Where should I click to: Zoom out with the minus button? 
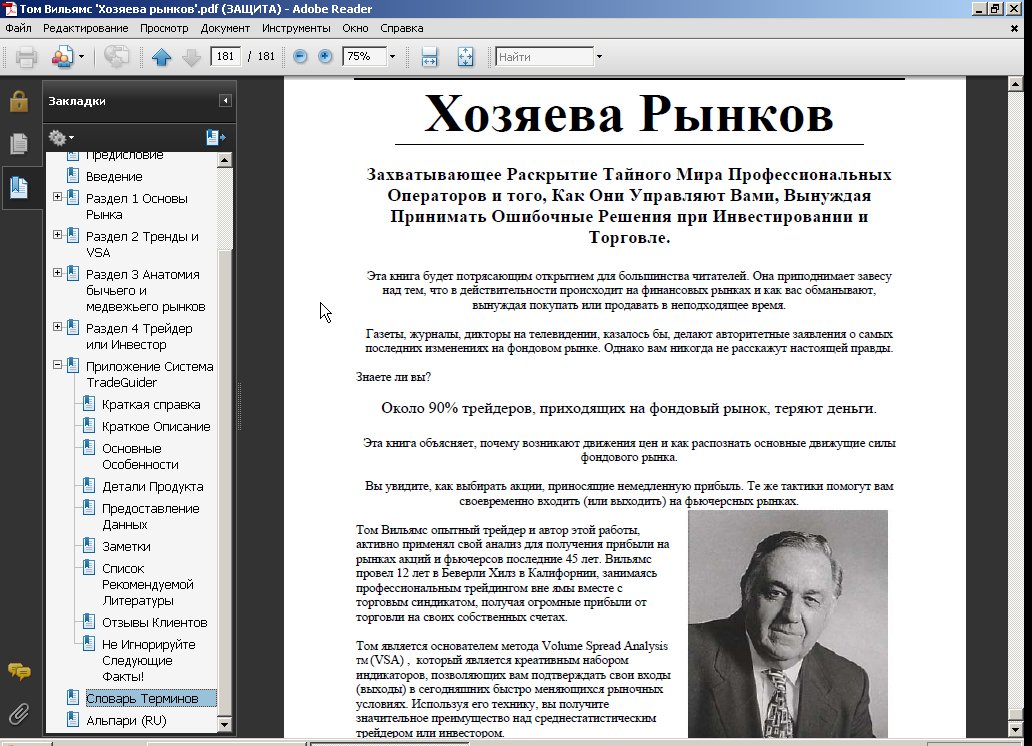[300, 57]
